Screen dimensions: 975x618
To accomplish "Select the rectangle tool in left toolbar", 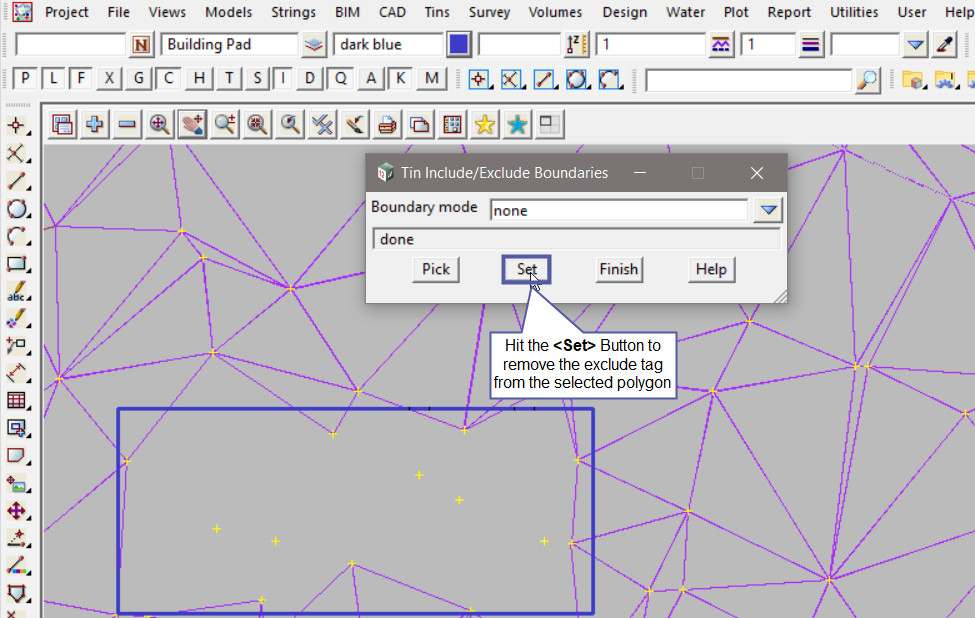I will (17, 264).
